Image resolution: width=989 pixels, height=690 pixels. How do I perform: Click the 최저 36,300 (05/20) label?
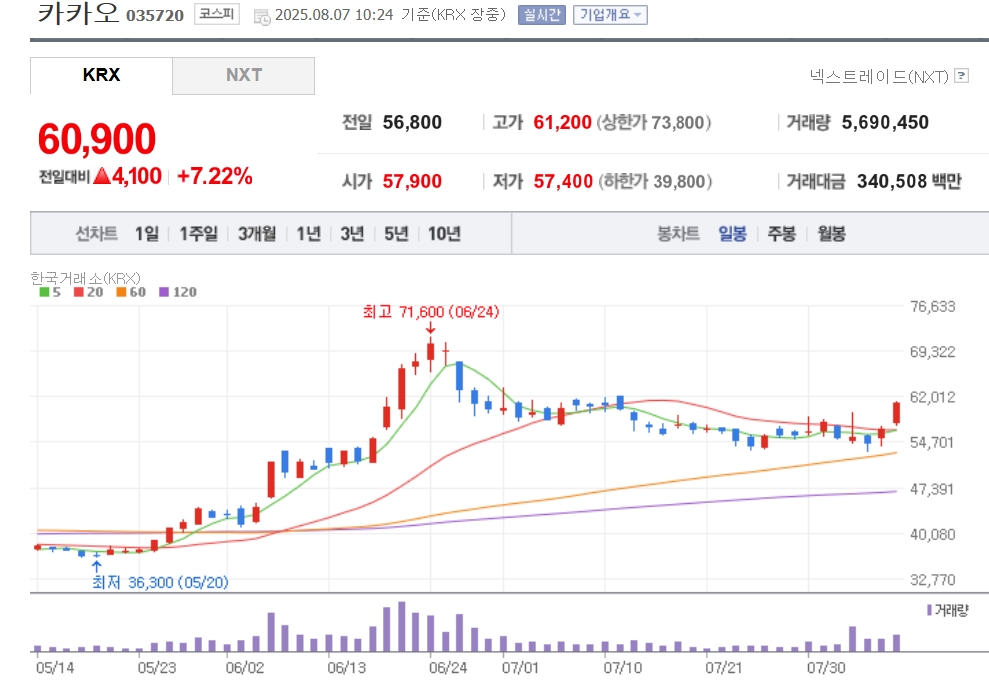[160, 582]
